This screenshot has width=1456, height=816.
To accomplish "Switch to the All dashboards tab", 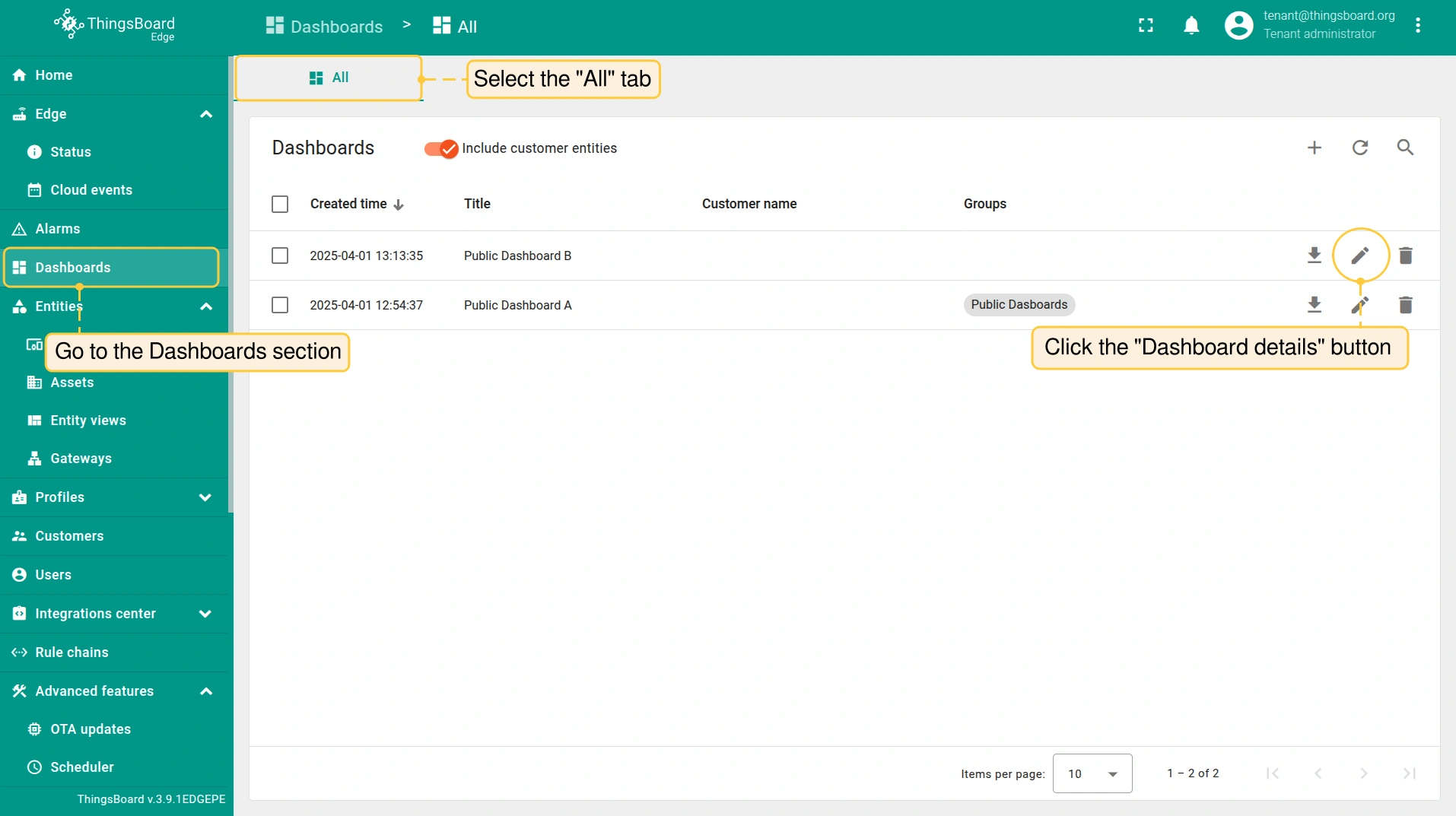I will [329, 78].
